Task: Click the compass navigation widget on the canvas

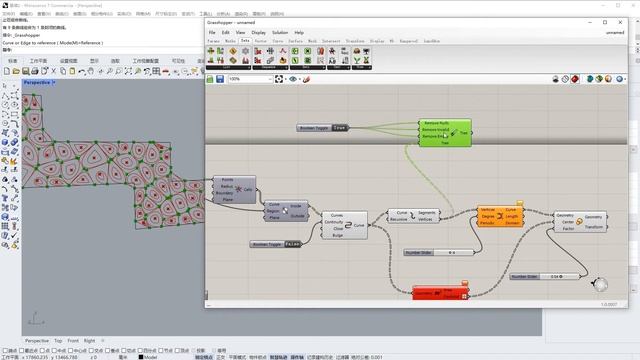Action: tap(600, 284)
